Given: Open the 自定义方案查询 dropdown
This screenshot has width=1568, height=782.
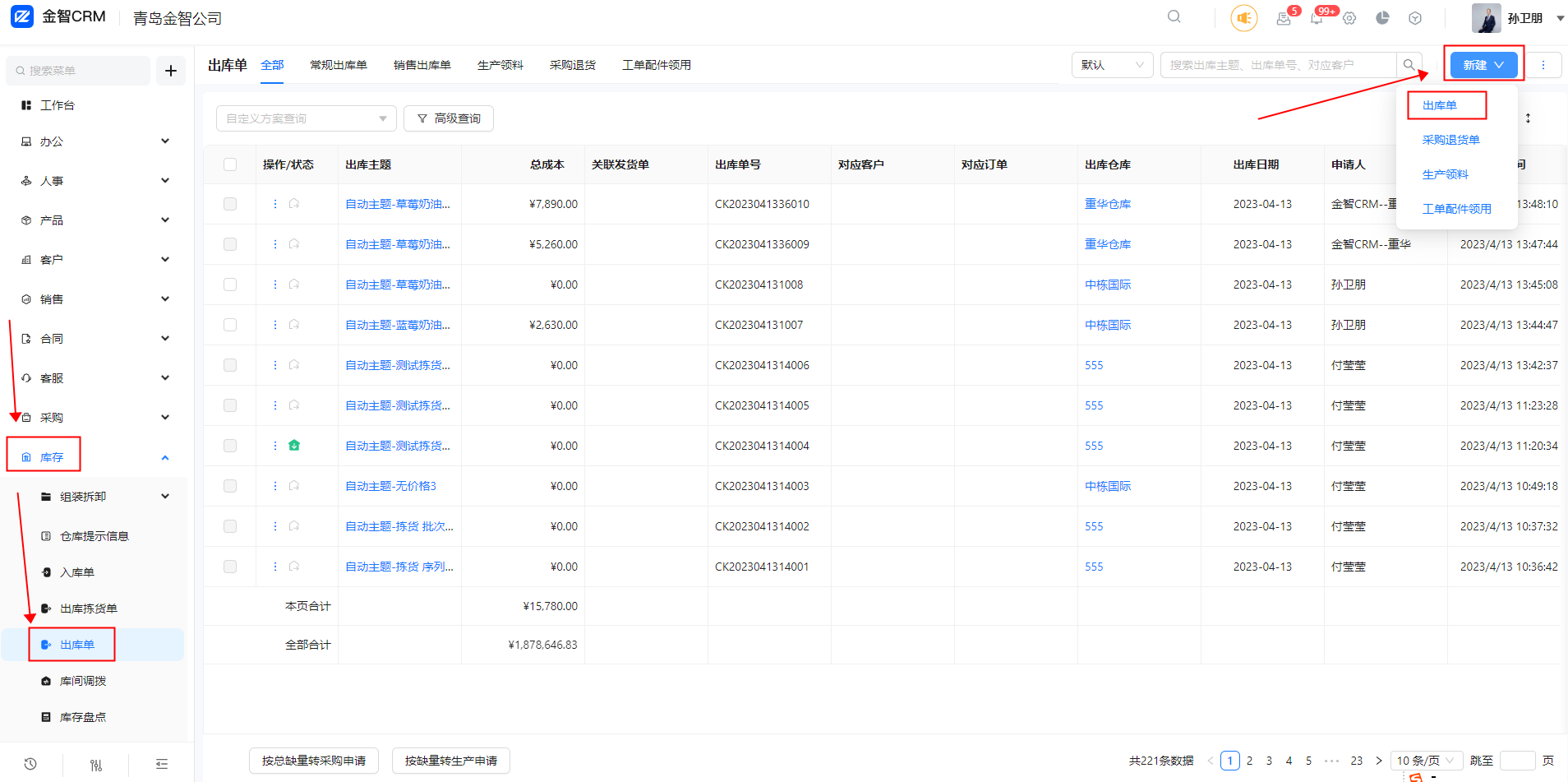Looking at the screenshot, I should (307, 118).
